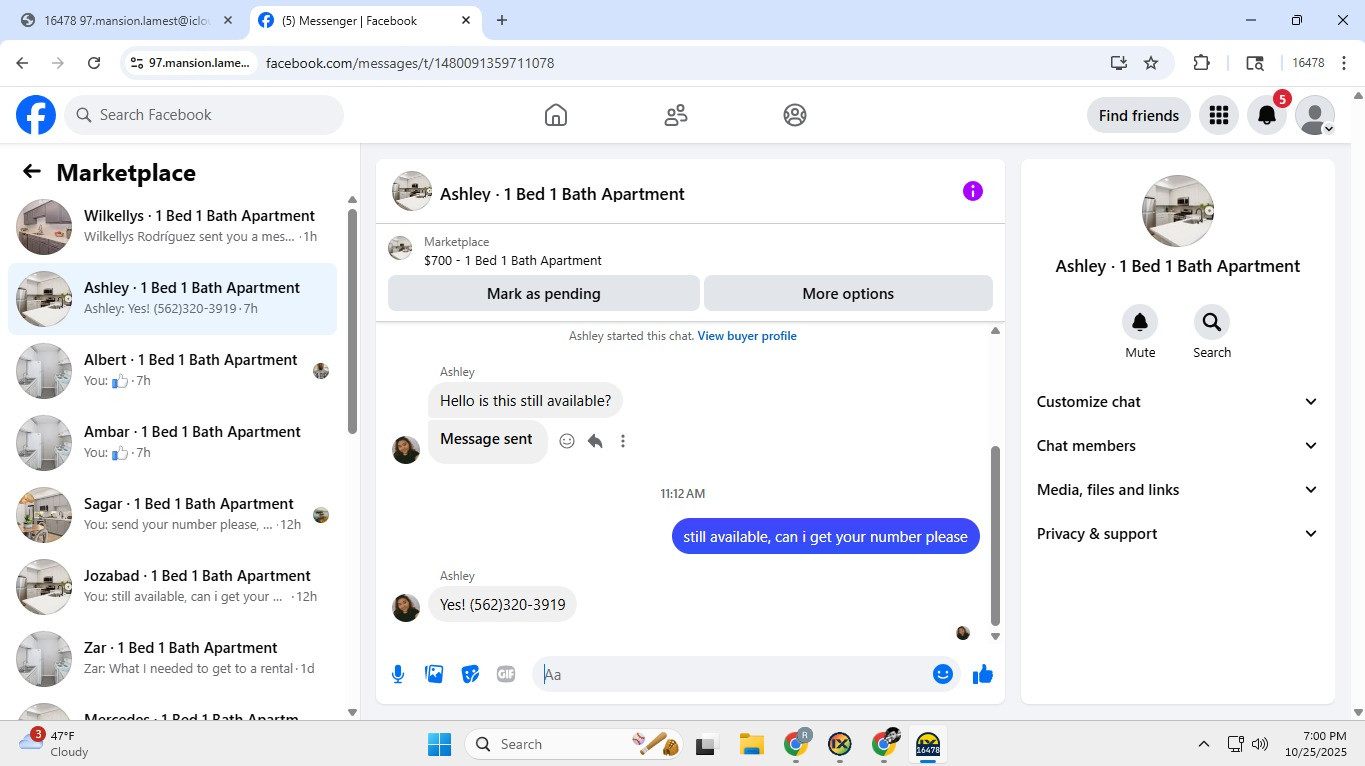Open the browser Extensions puzzle icon
1365x766 pixels.
(1202, 63)
